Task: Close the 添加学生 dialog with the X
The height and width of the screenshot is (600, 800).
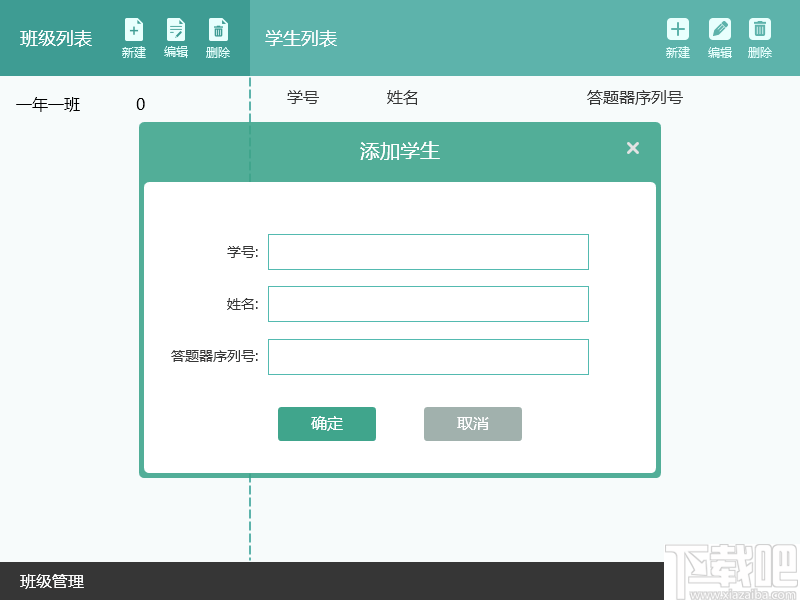Action: [632, 147]
